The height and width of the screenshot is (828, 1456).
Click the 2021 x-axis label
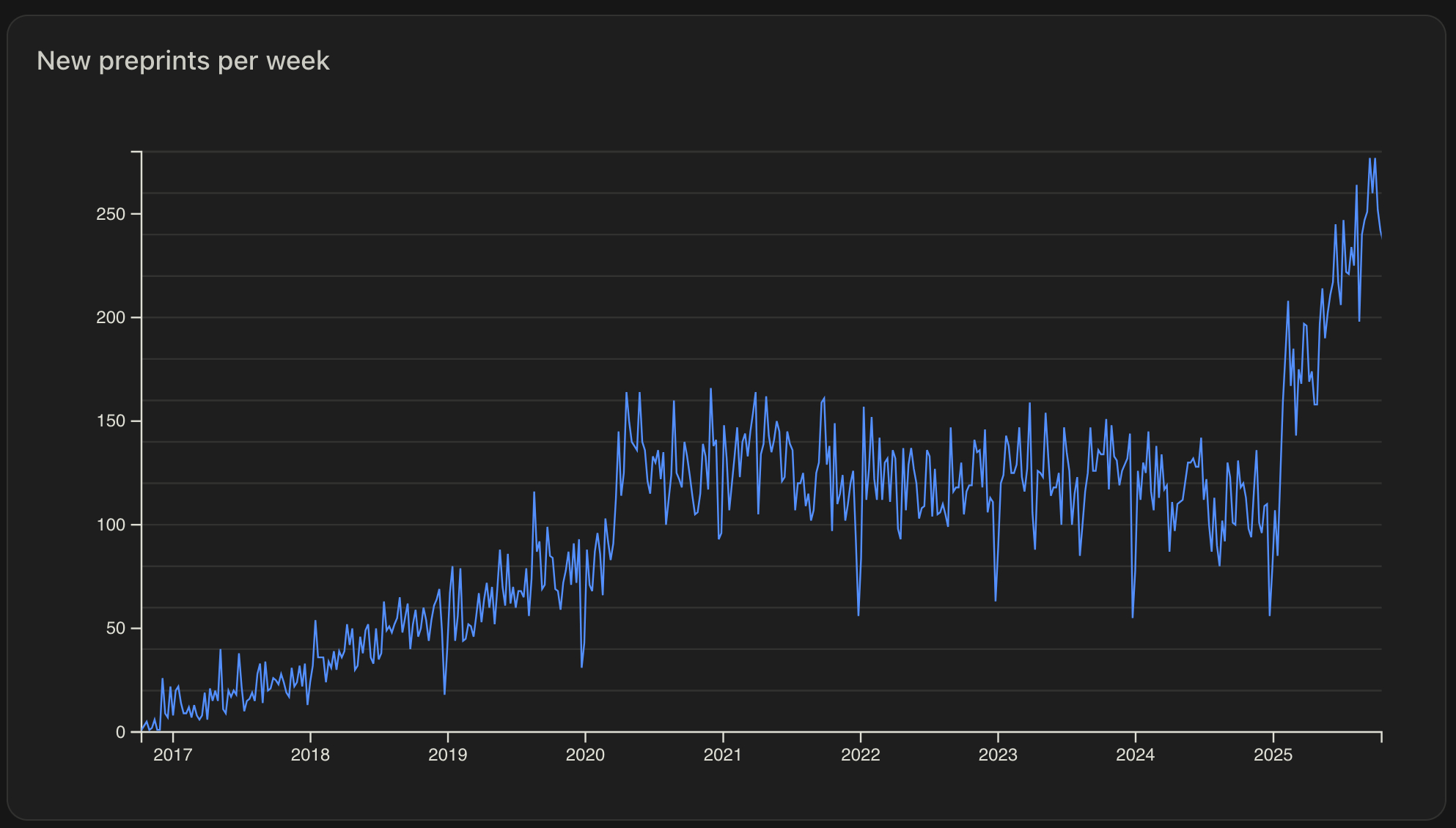pyautogui.click(x=723, y=755)
